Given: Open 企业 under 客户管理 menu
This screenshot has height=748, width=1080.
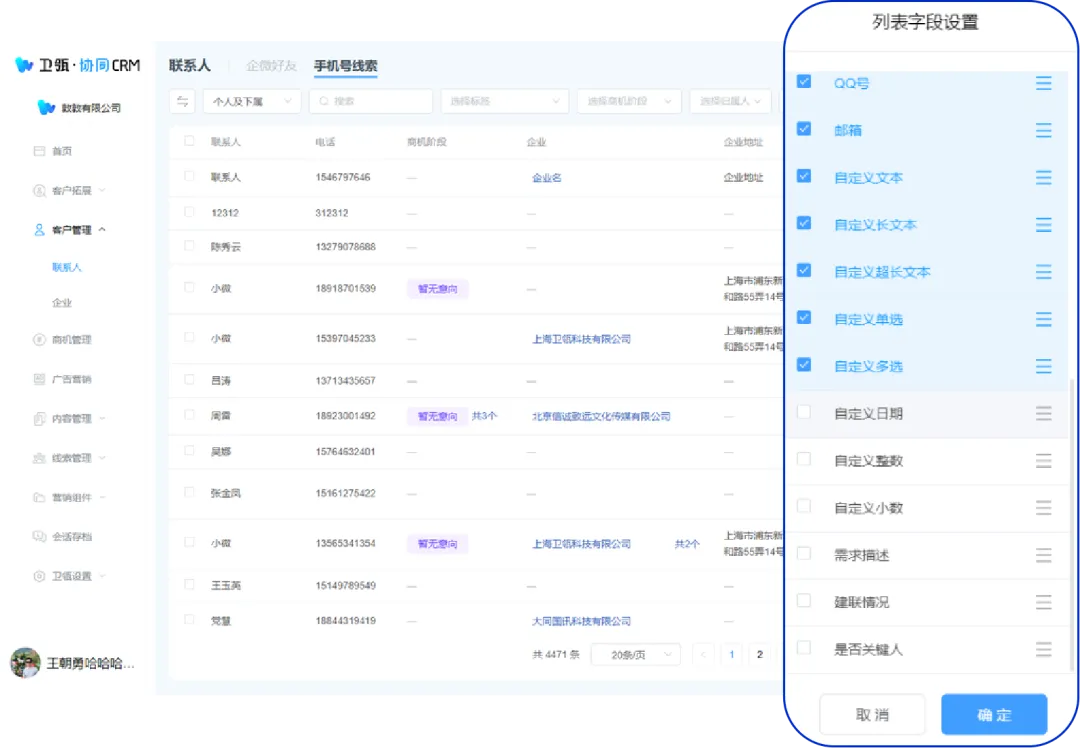Looking at the screenshot, I should point(62,303).
